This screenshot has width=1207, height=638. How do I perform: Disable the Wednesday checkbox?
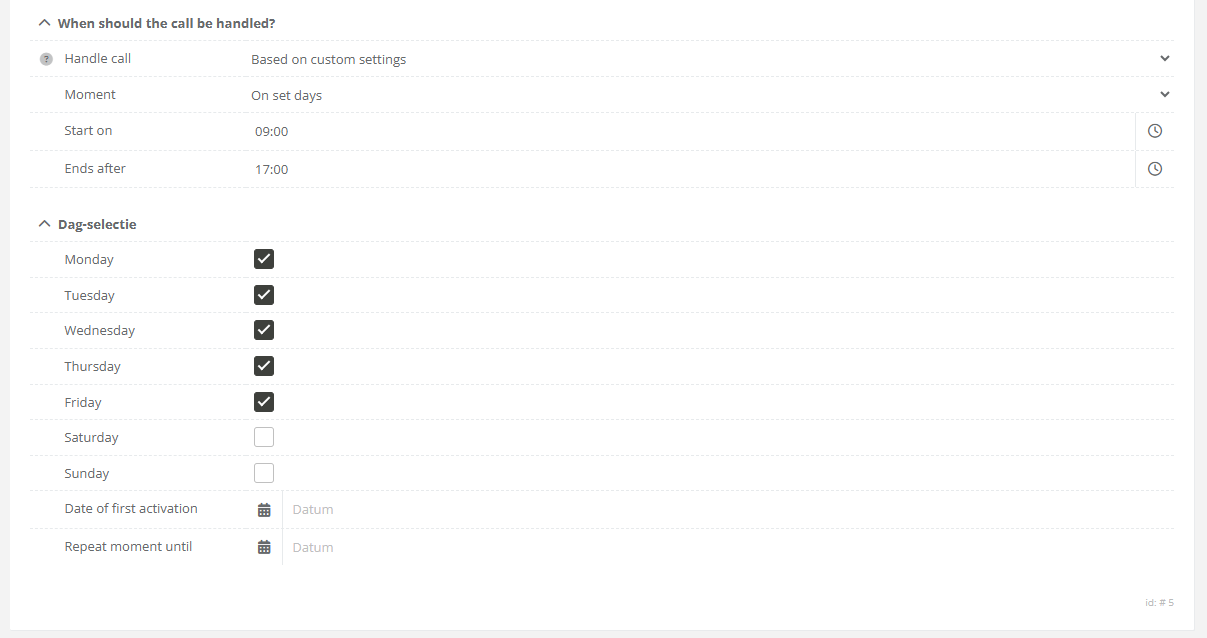[x=264, y=330]
